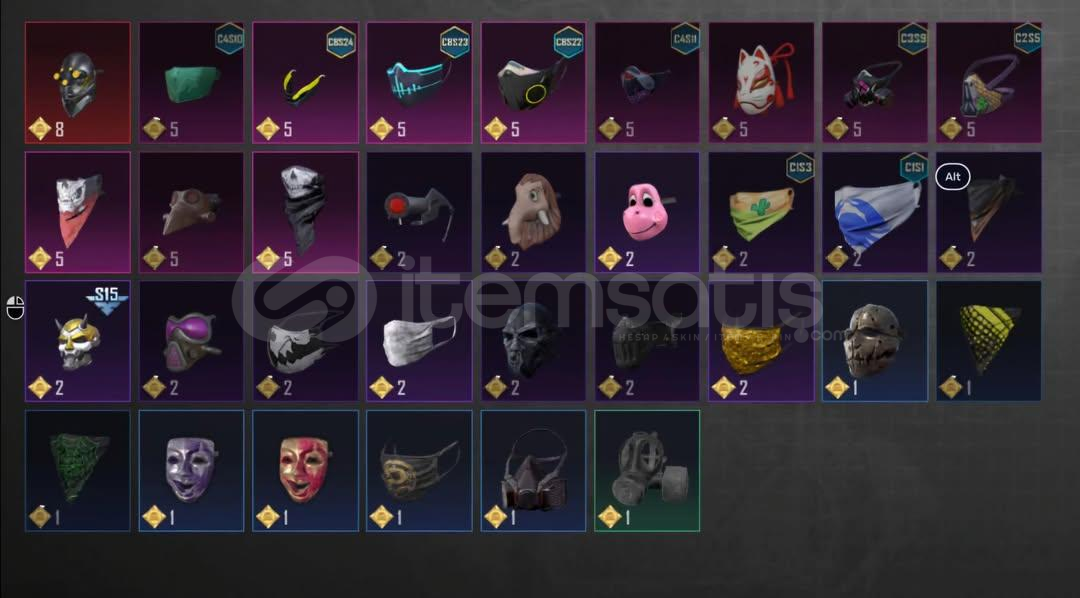Pick the purple theater face mask
1080x598 pixels.
coord(191,471)
